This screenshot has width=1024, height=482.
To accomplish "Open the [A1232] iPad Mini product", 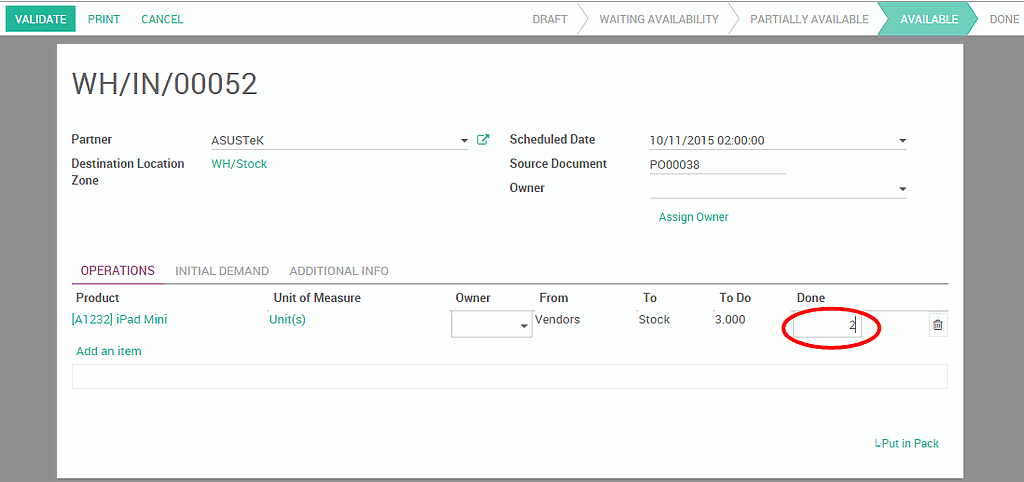I will point(120,320).
